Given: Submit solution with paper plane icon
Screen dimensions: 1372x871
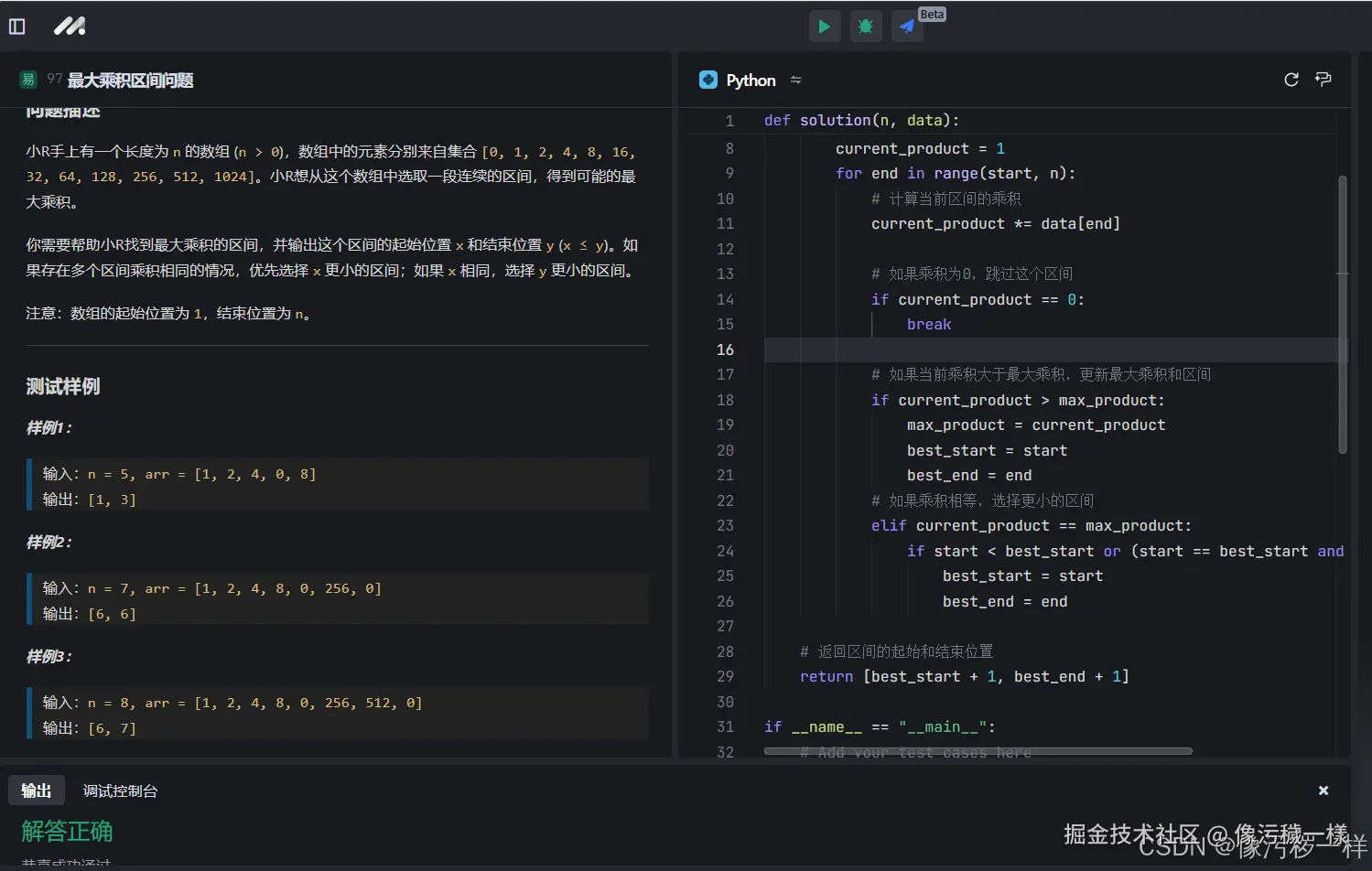Looking at the screenshot, I should 906,27.
